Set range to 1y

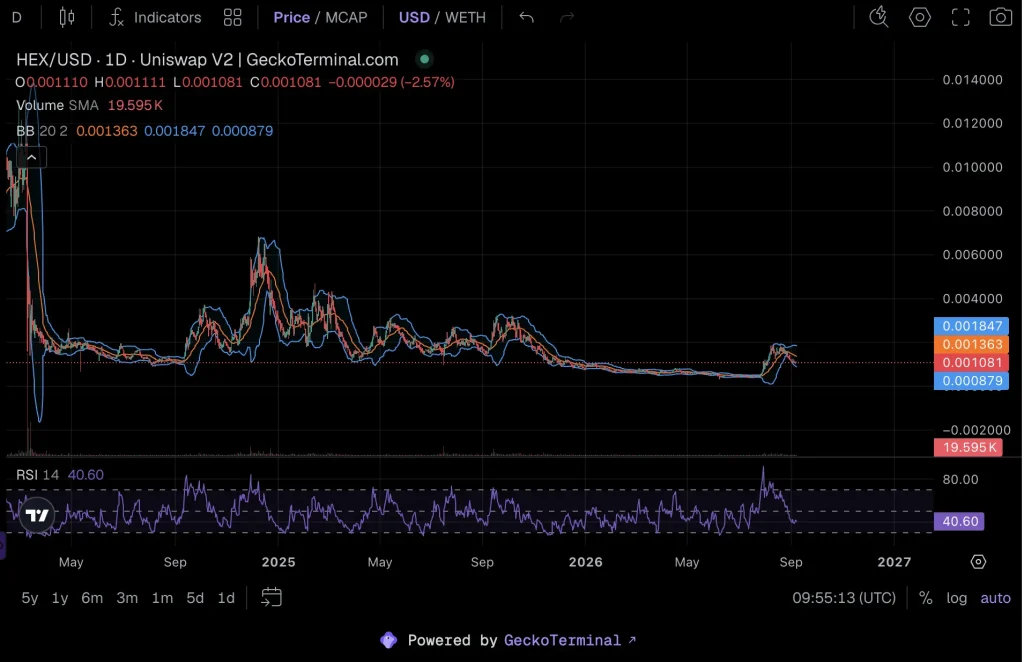point(60,598)
